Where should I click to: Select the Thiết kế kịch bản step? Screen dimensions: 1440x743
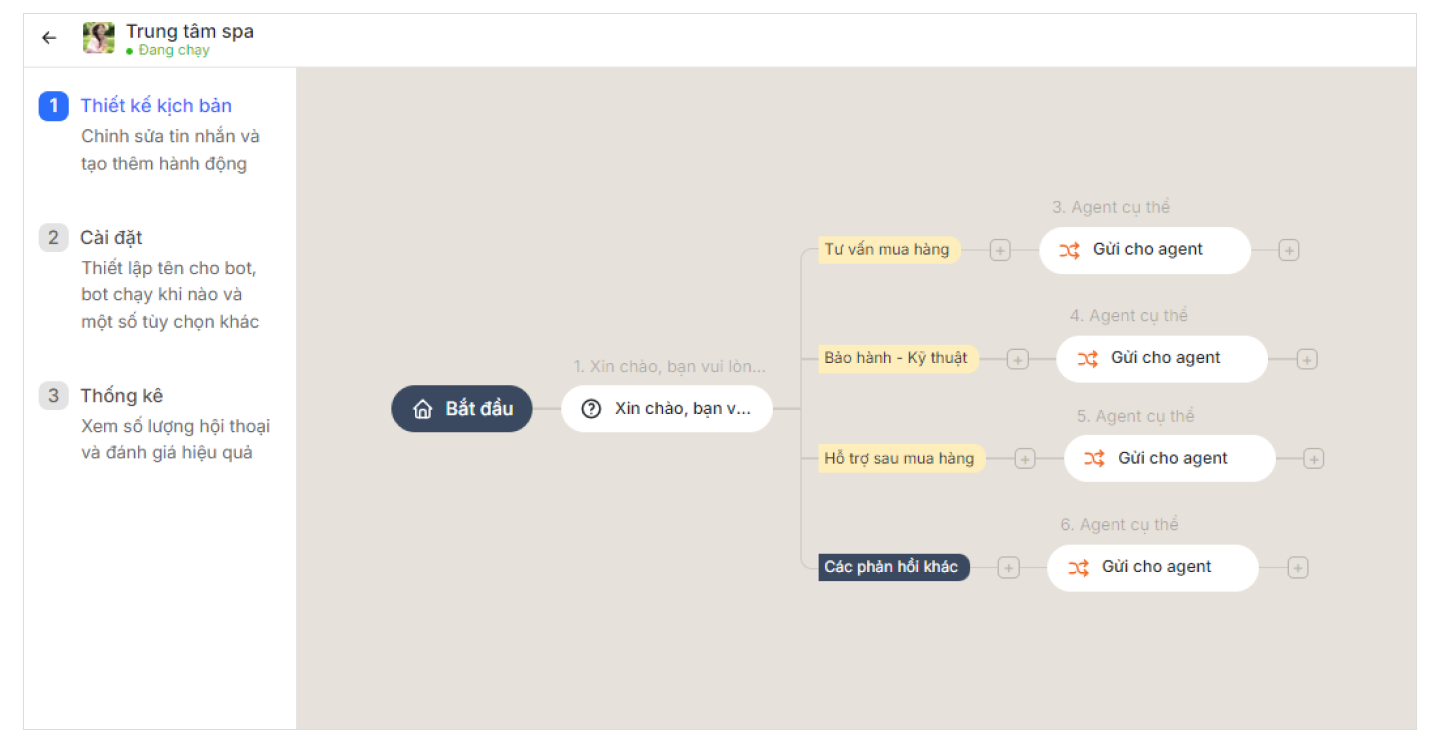[x=156, y=106]
